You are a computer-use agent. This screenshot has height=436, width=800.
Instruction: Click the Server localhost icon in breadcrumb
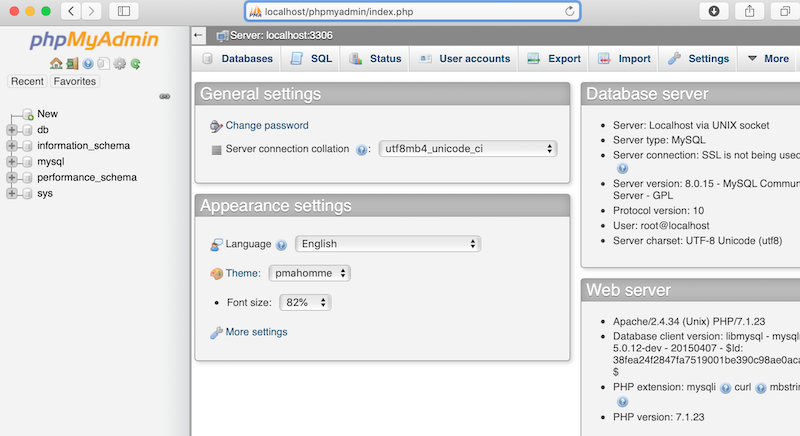point(222,36)
